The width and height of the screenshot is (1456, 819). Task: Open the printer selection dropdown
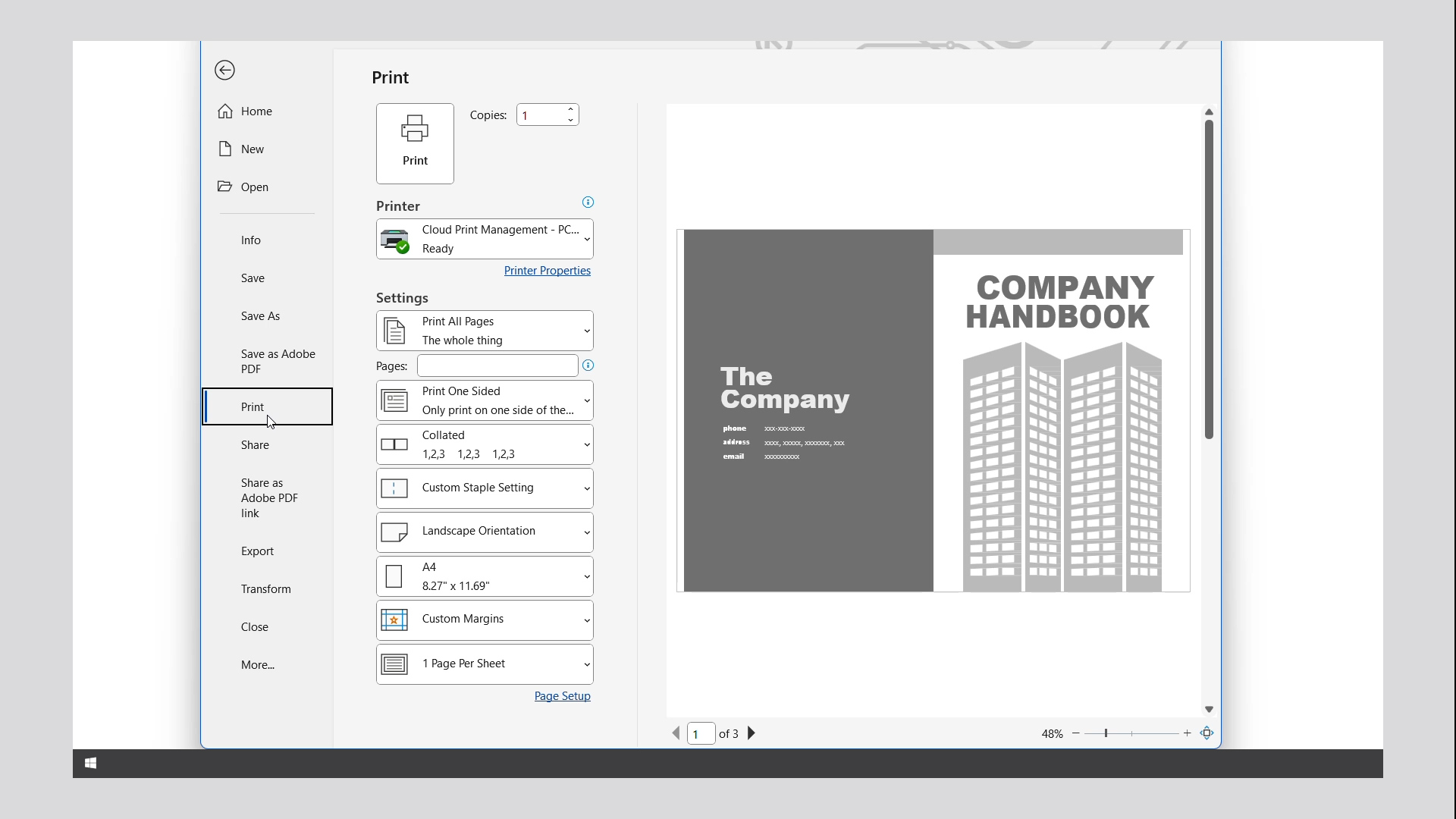[x=485, y=240]
